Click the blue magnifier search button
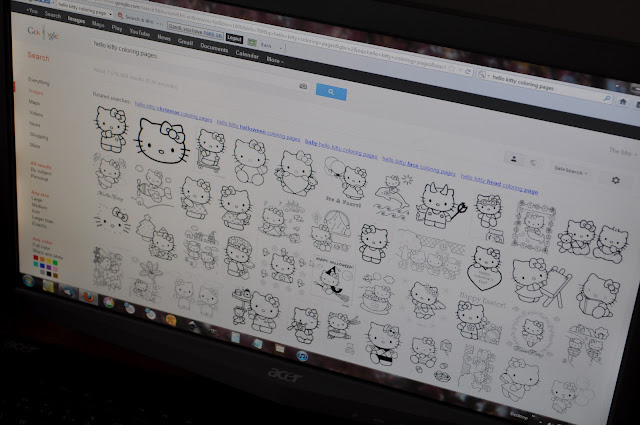The image size is (640, 425). tap(331, 92)
